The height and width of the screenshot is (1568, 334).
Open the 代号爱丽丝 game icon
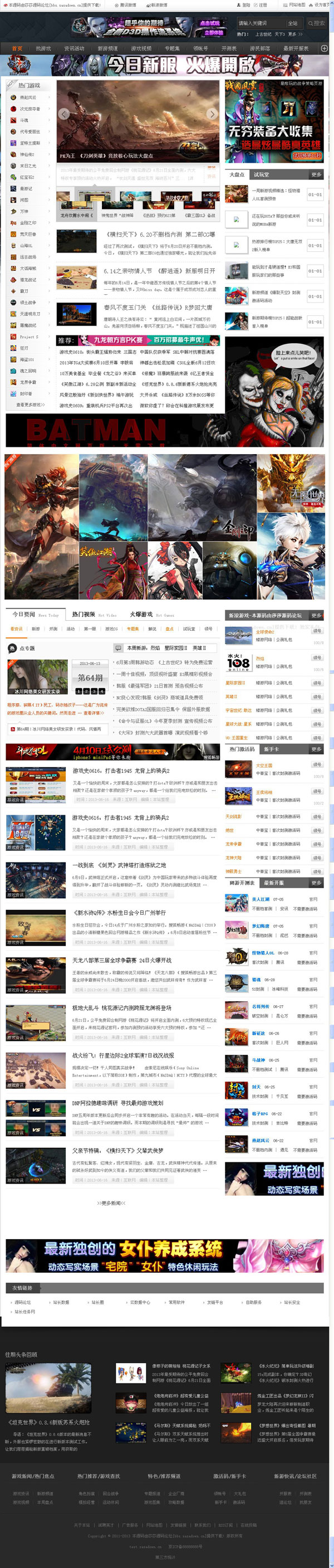click(x=13, y=132)
